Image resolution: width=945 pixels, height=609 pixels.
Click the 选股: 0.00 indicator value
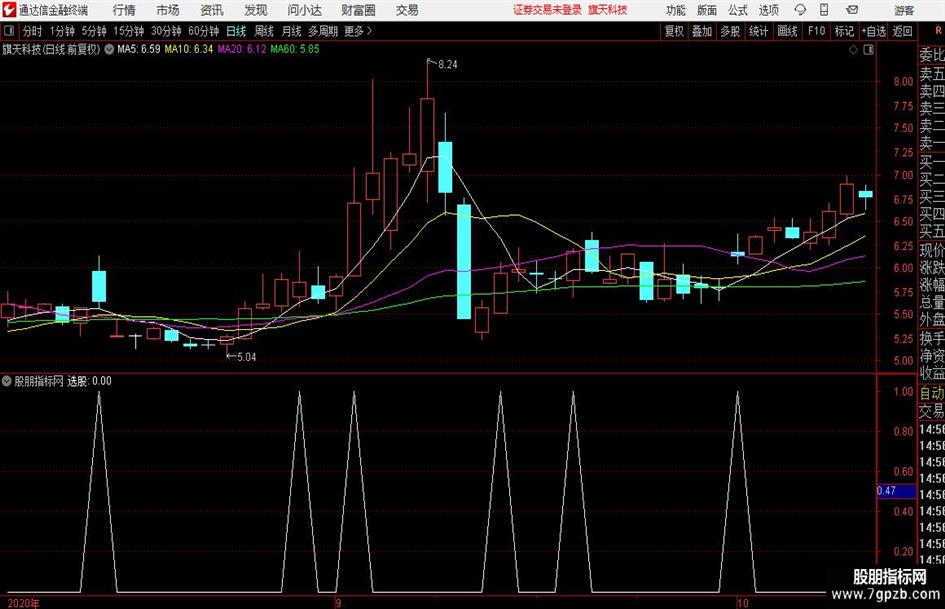pyautogui.click(x=89, y=381)
